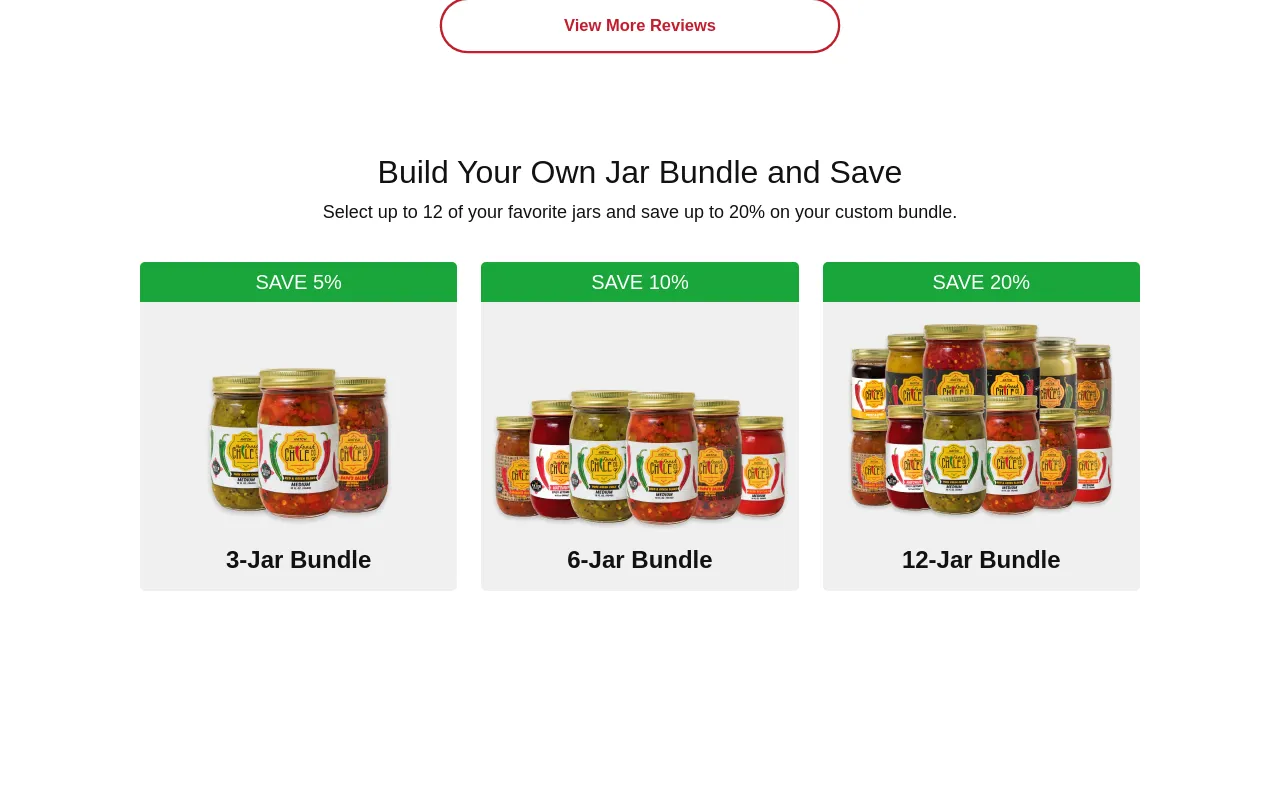The width and height of the screenshot is (1280, 800).
Task: Select the SAVE 10% green banner
Action: (640, 282)
